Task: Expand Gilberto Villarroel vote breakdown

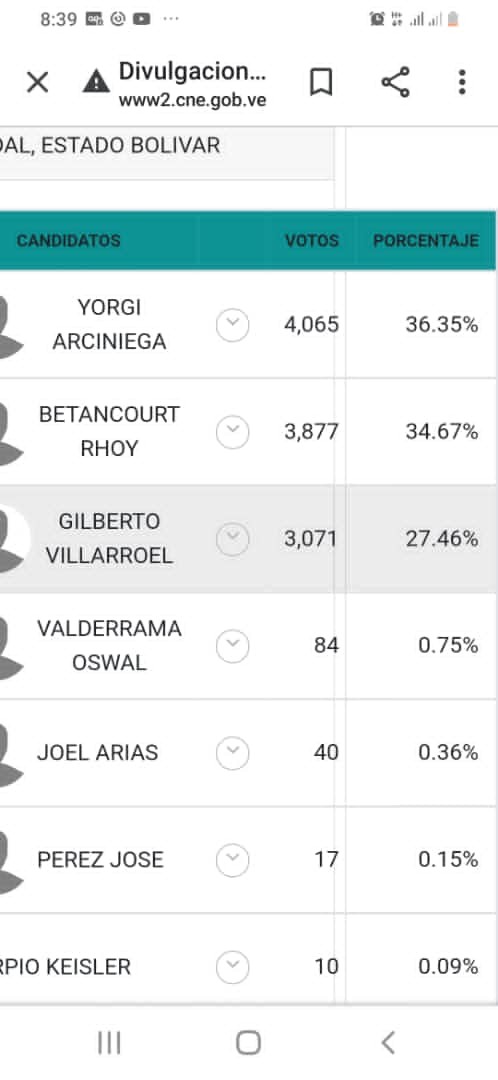Action: coord(233,539)
